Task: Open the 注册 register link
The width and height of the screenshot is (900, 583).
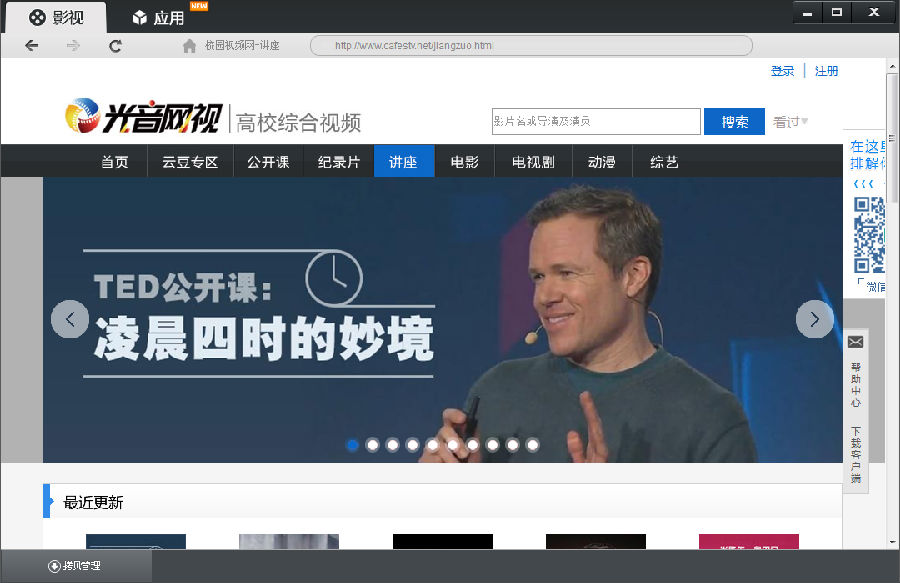Action: tap(827, 71)
